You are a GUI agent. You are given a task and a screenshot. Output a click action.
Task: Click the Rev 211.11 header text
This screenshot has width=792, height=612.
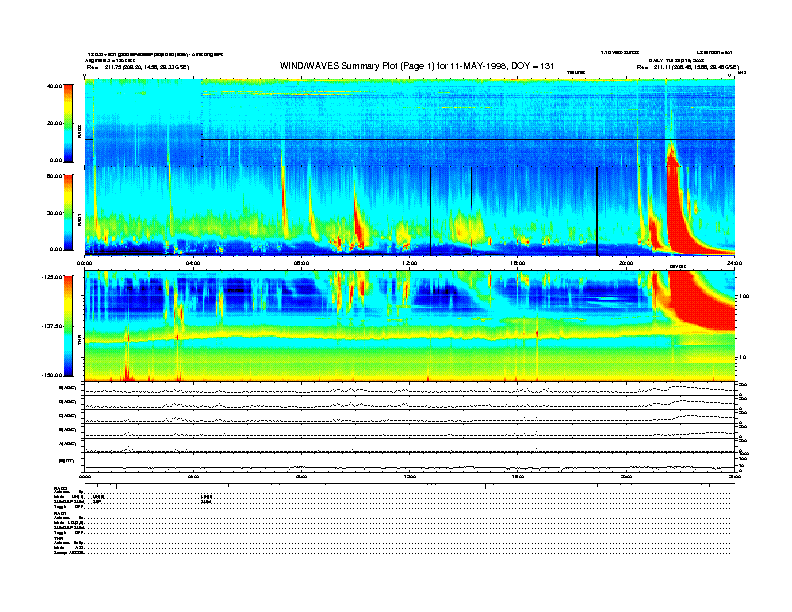(x=688, y=67)
